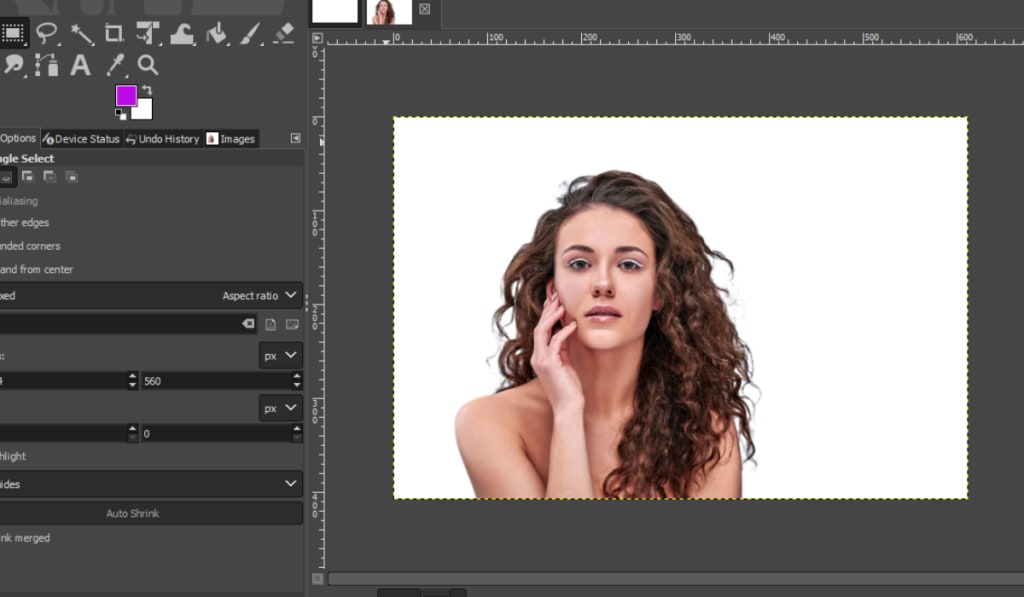This screenshot has width=1024, height=597.
Task: Enable add-to-selection mode icon
Action: (x=28, y=177)
